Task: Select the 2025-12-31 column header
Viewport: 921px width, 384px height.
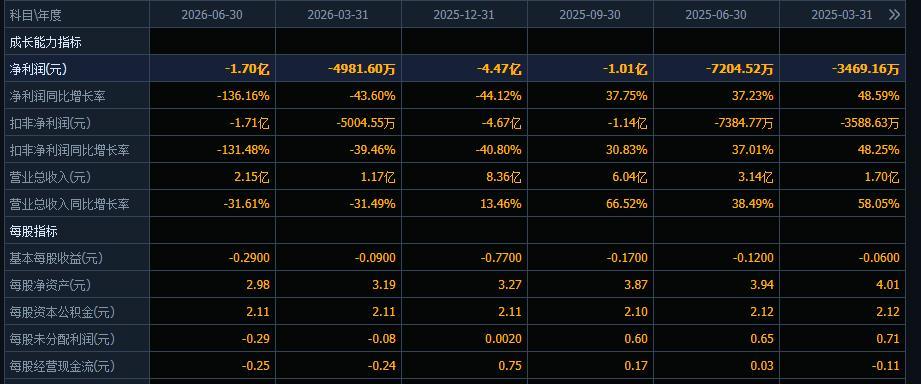Action: point(464,15)
